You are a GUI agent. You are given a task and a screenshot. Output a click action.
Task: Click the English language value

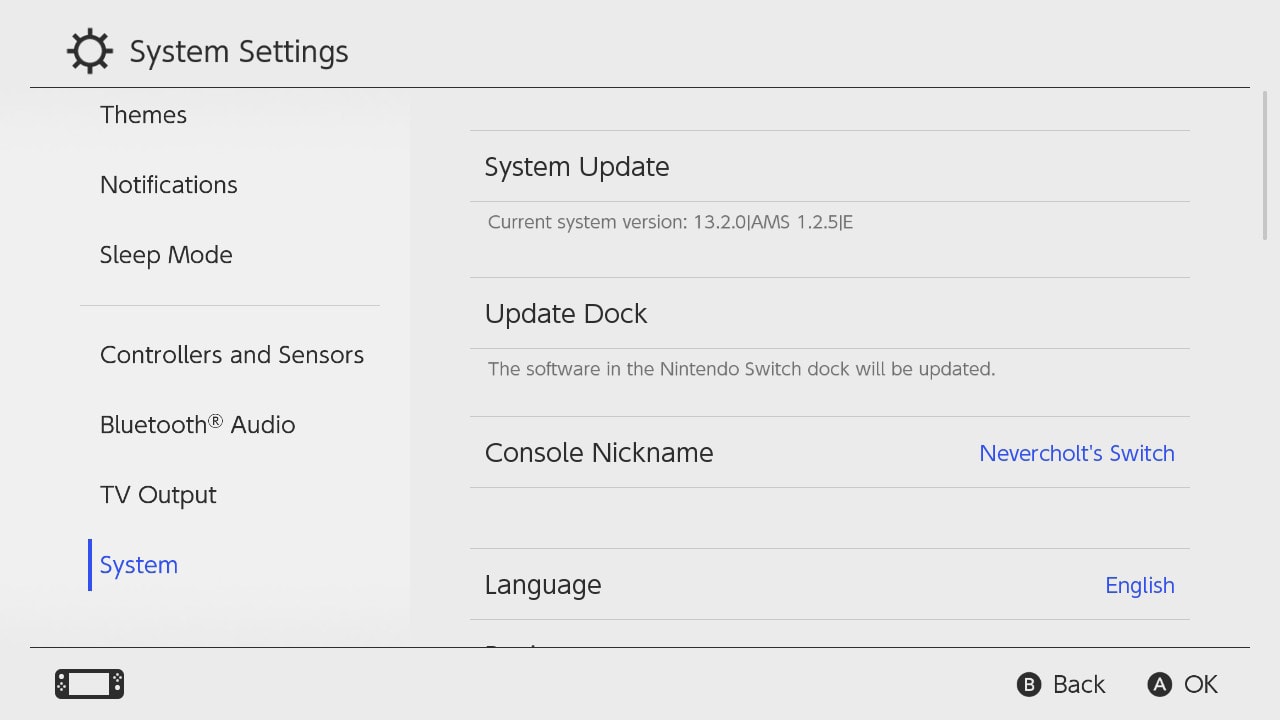click(x=1140, y=584)
